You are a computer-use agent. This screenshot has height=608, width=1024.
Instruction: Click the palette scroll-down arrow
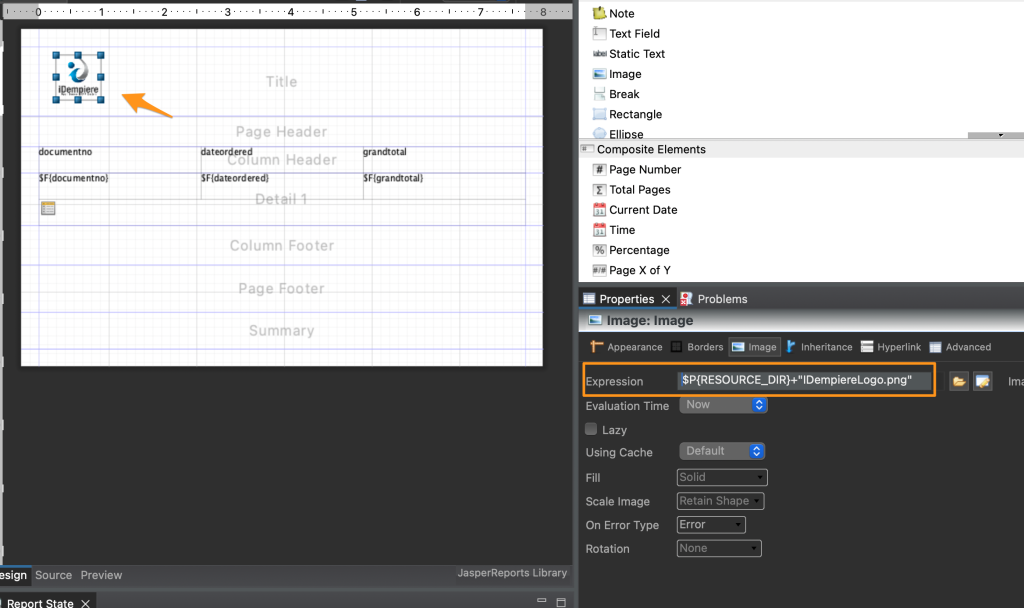(1000, 135)
